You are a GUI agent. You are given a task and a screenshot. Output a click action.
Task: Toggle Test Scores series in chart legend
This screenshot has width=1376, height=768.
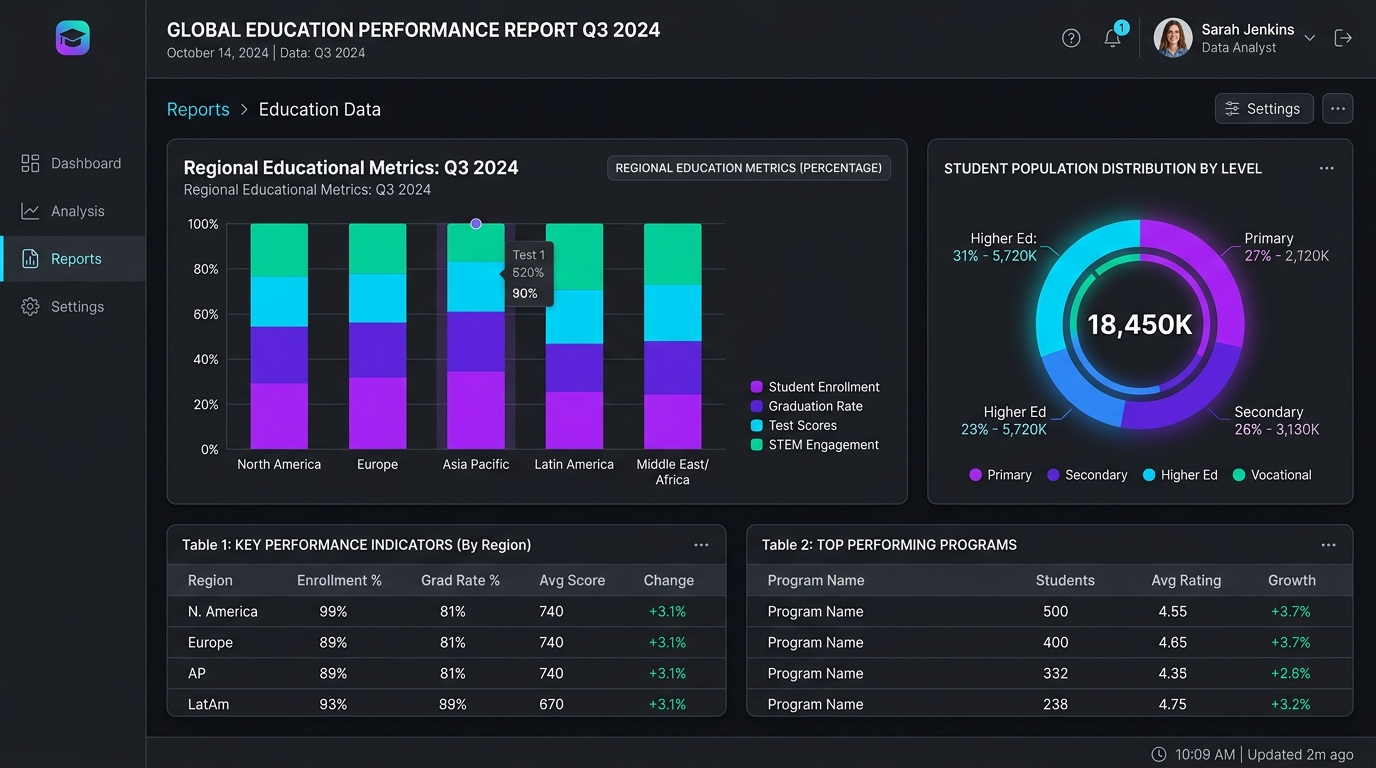pos(794,425)
